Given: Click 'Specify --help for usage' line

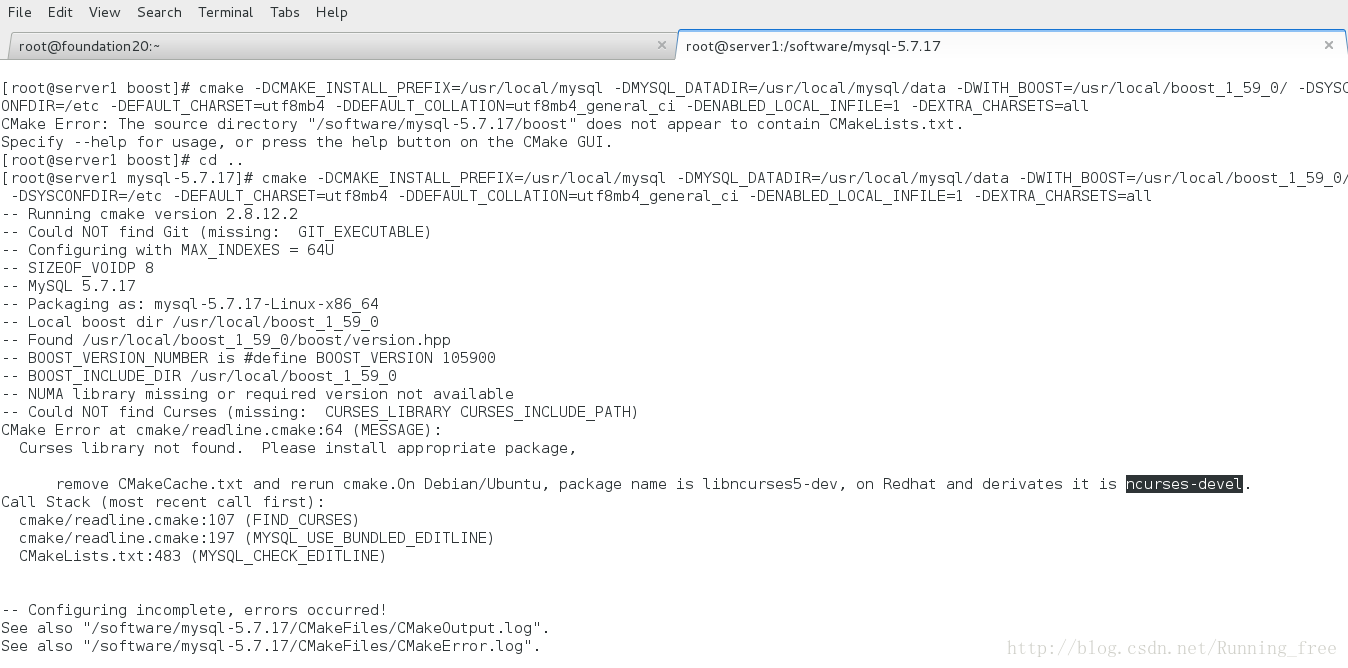Looking at the screenshot, I should point(307,142).
